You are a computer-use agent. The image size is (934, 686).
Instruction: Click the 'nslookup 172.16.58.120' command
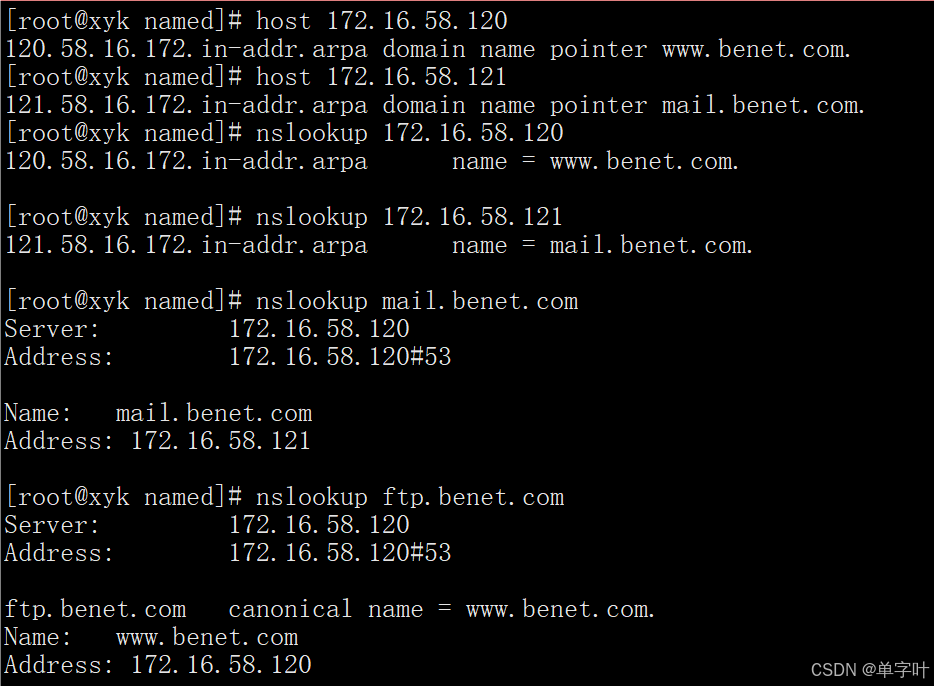tap(409, 133)
